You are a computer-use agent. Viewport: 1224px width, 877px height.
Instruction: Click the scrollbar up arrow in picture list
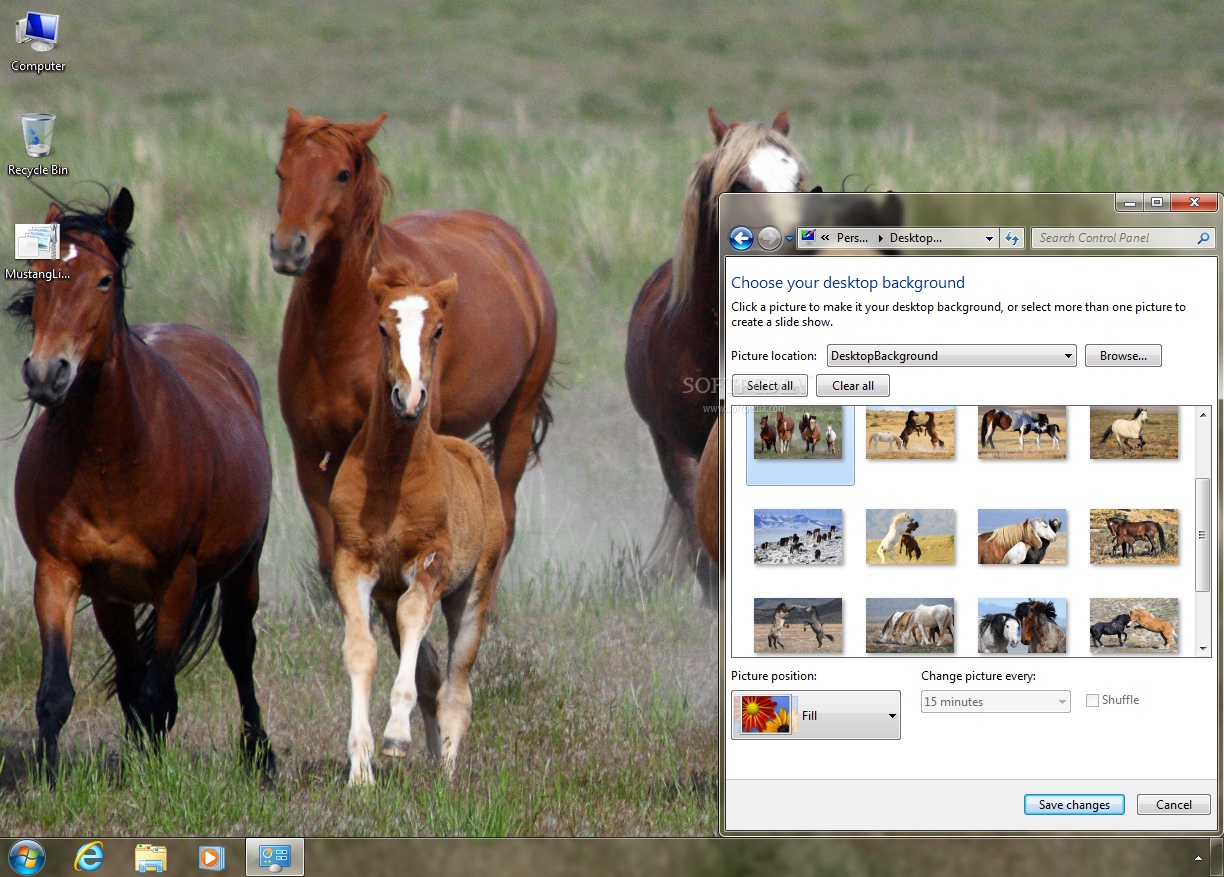(1203, 414)
